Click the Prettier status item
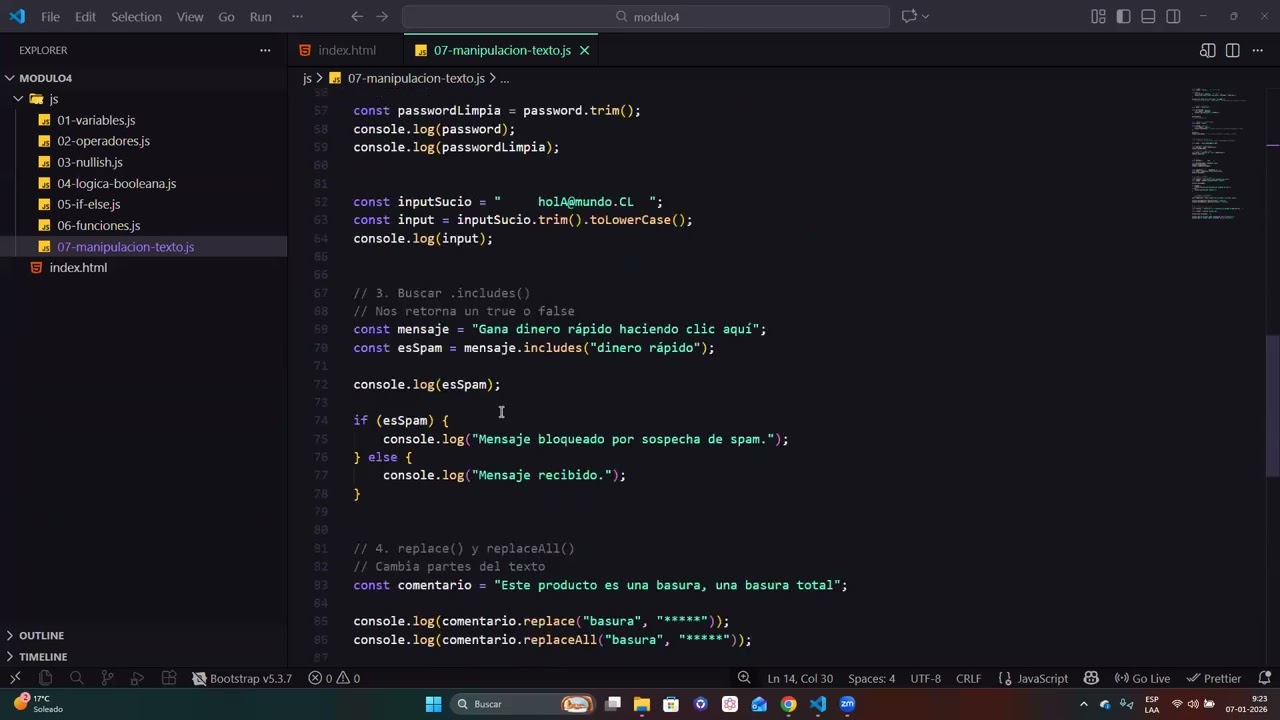This screenshot has width=1280, height=720. coord(1214,678)
